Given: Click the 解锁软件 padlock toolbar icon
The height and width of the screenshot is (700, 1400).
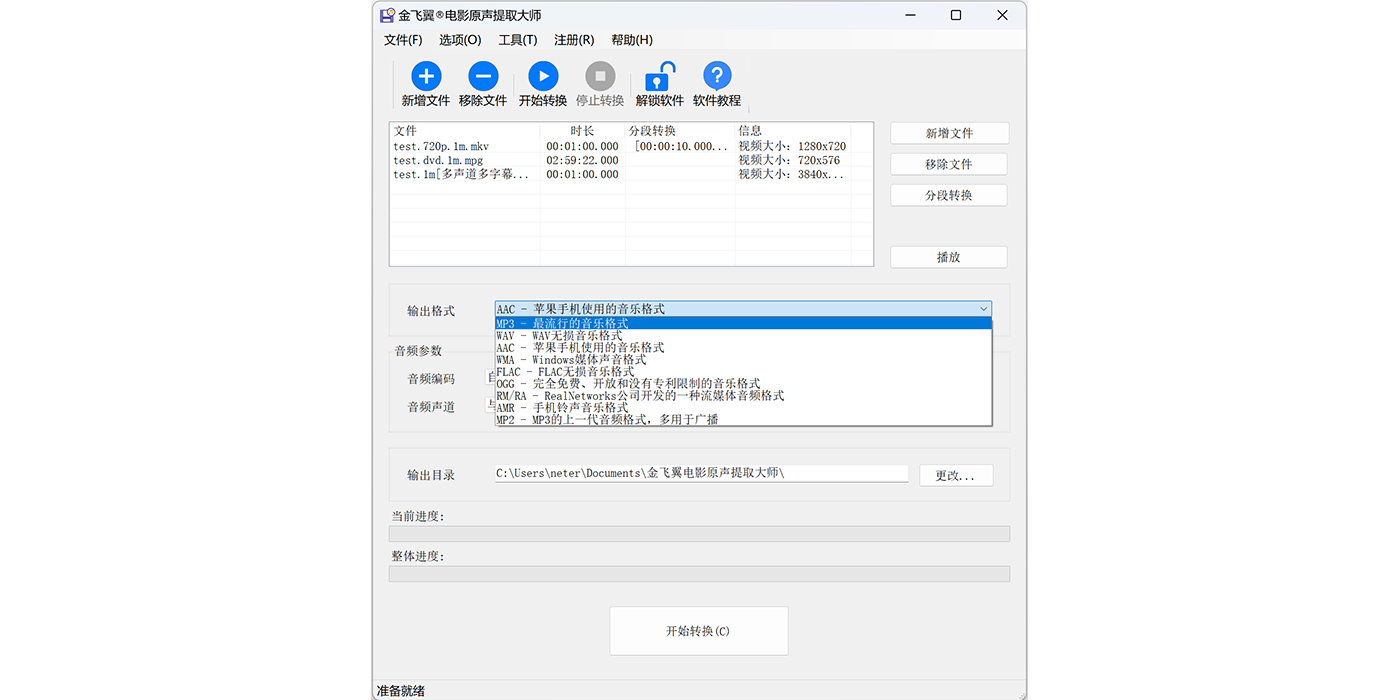Looking at the screenshot, I should click(x=660, y=76).
